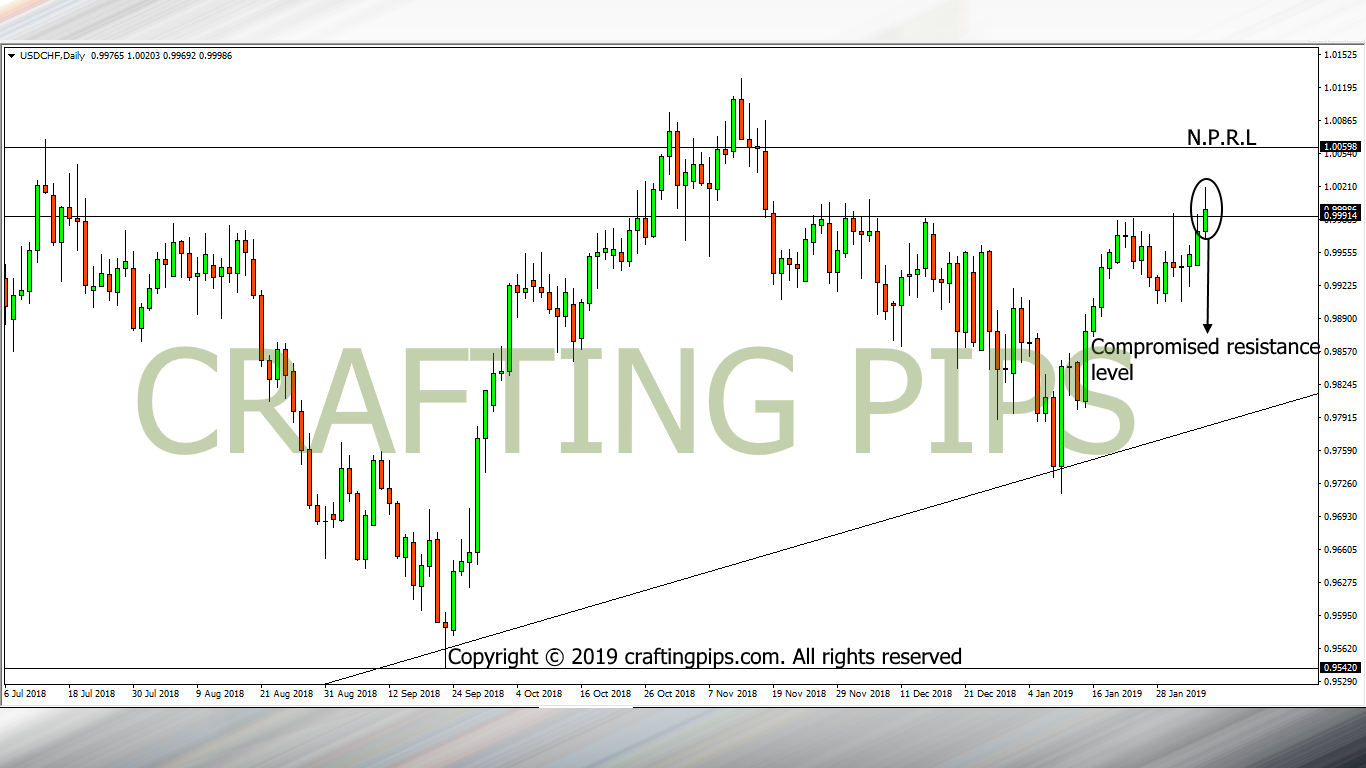1366x768 pixels.
Task: Click the 0.95290 price axis label
Action: coord(1339,682)
